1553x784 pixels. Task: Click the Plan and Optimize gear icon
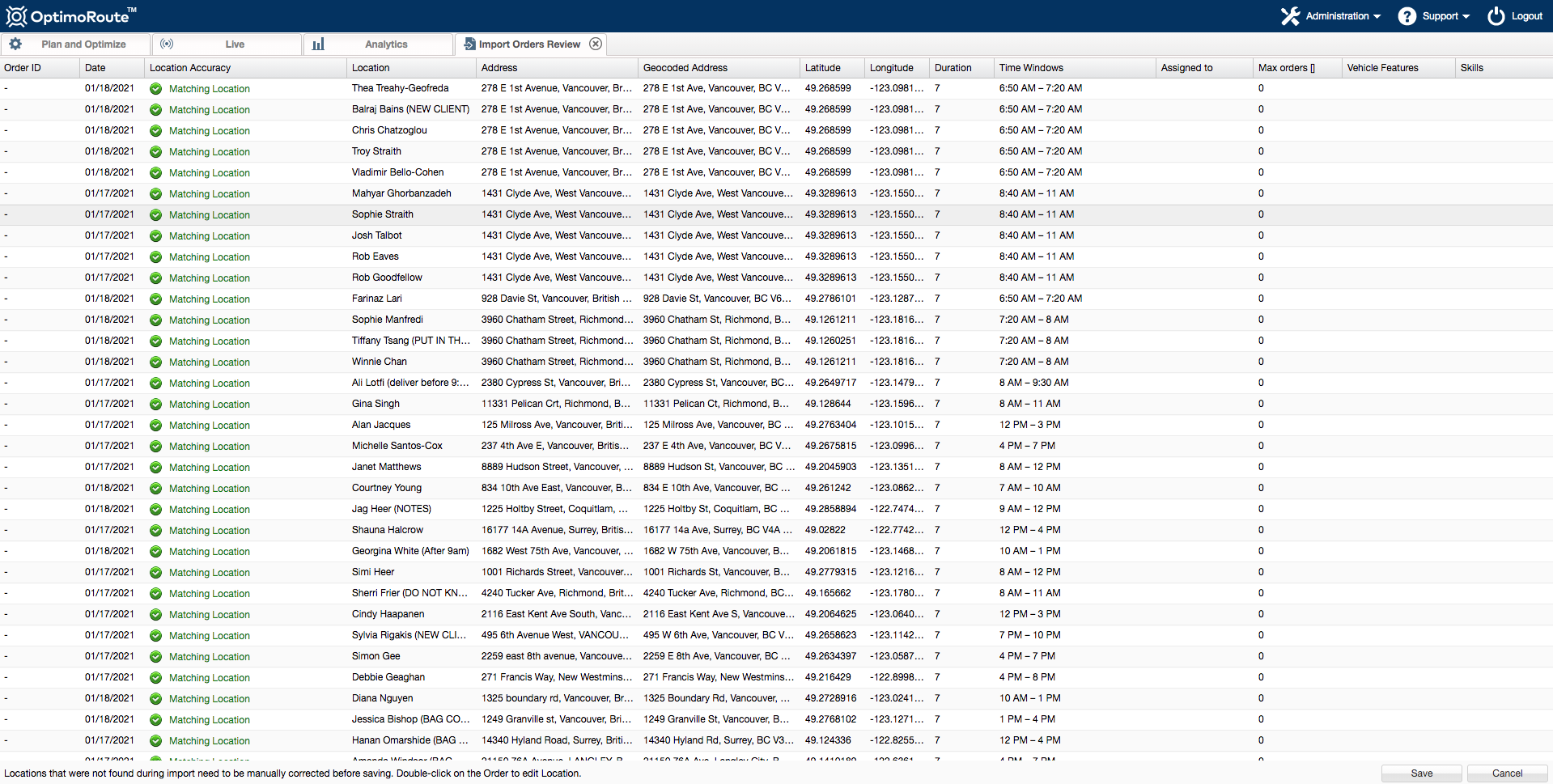15,44
